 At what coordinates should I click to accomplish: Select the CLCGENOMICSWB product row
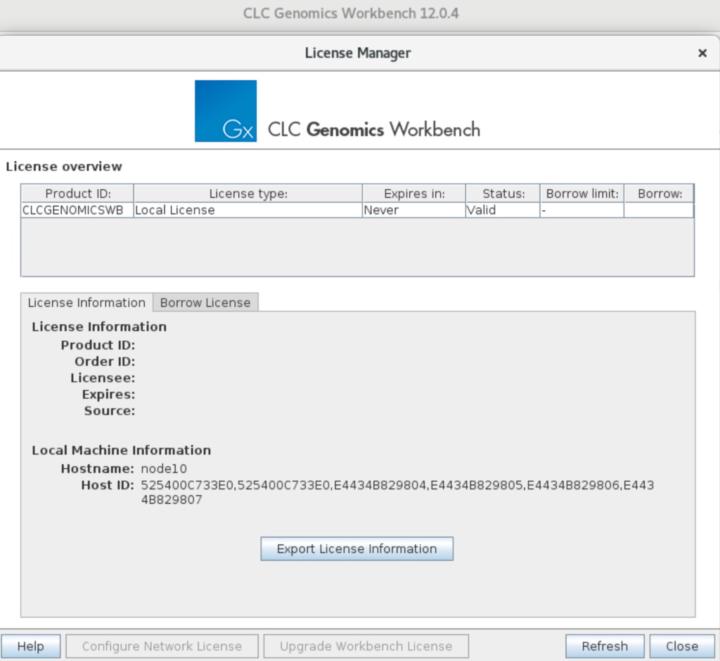[357, 210]
